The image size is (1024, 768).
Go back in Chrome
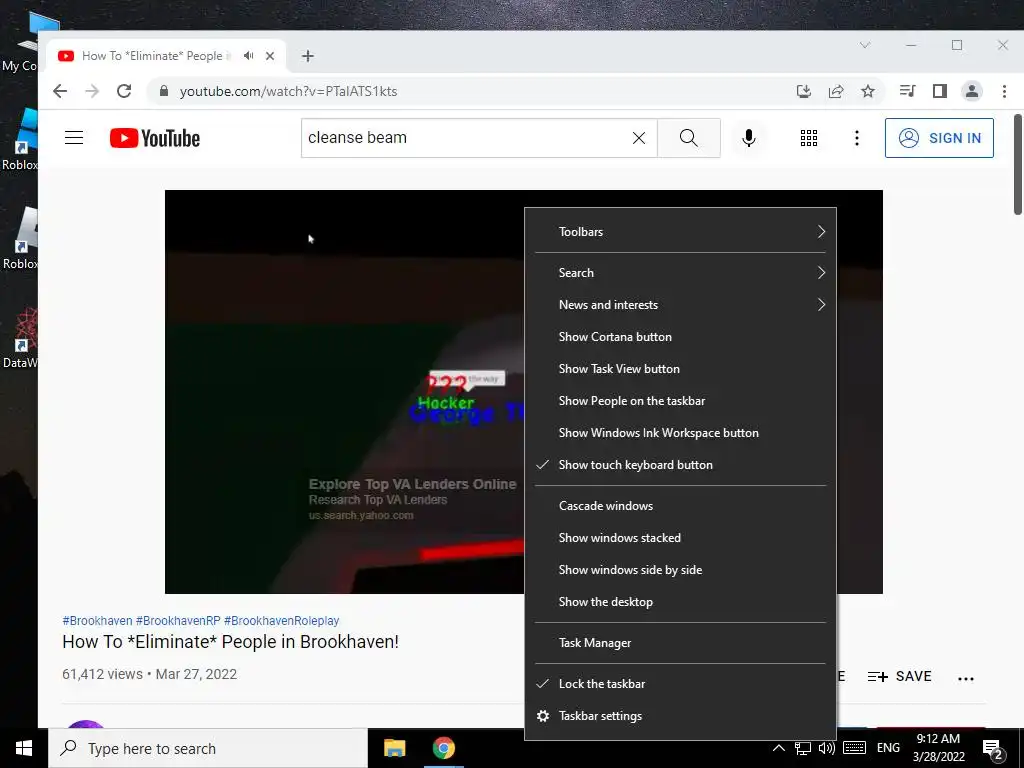pyautogui.click(x=60, y=91)
